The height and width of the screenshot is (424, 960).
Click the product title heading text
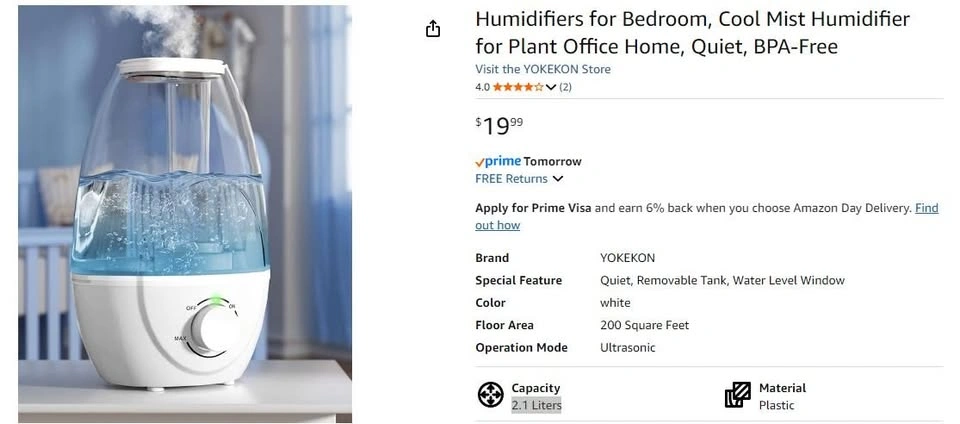pyautogui.click(x=692, y=33)
